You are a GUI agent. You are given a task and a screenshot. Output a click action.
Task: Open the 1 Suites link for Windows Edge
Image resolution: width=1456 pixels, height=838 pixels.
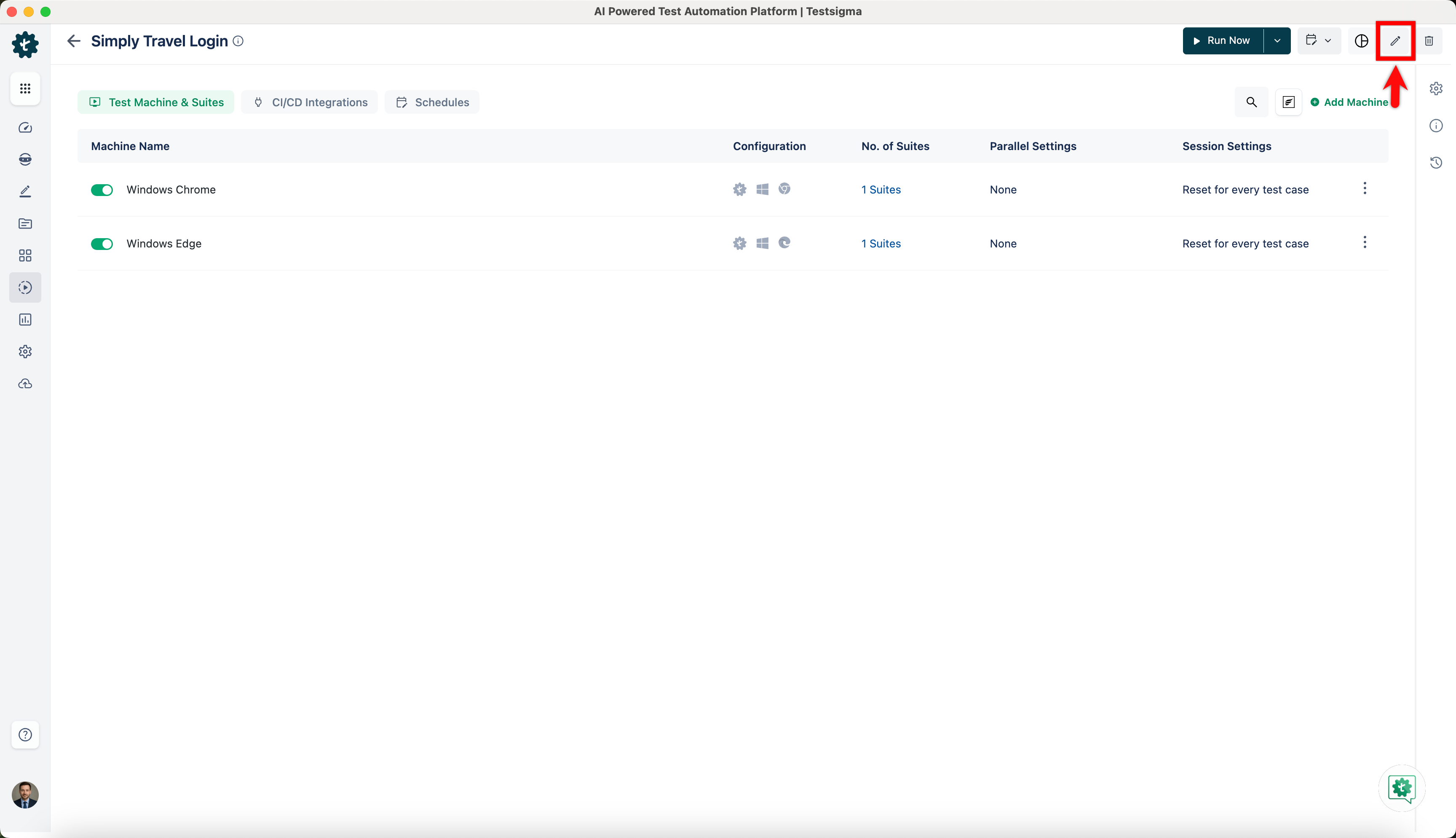coord(881,244)
